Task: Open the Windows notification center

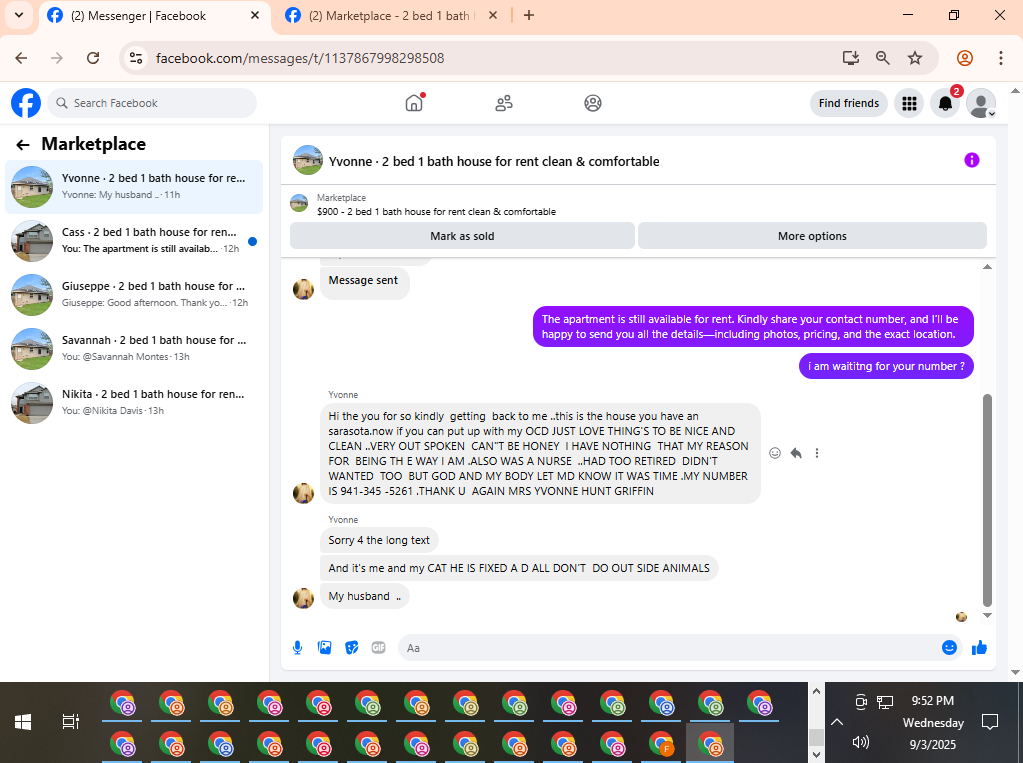Action: coord(990,722)
